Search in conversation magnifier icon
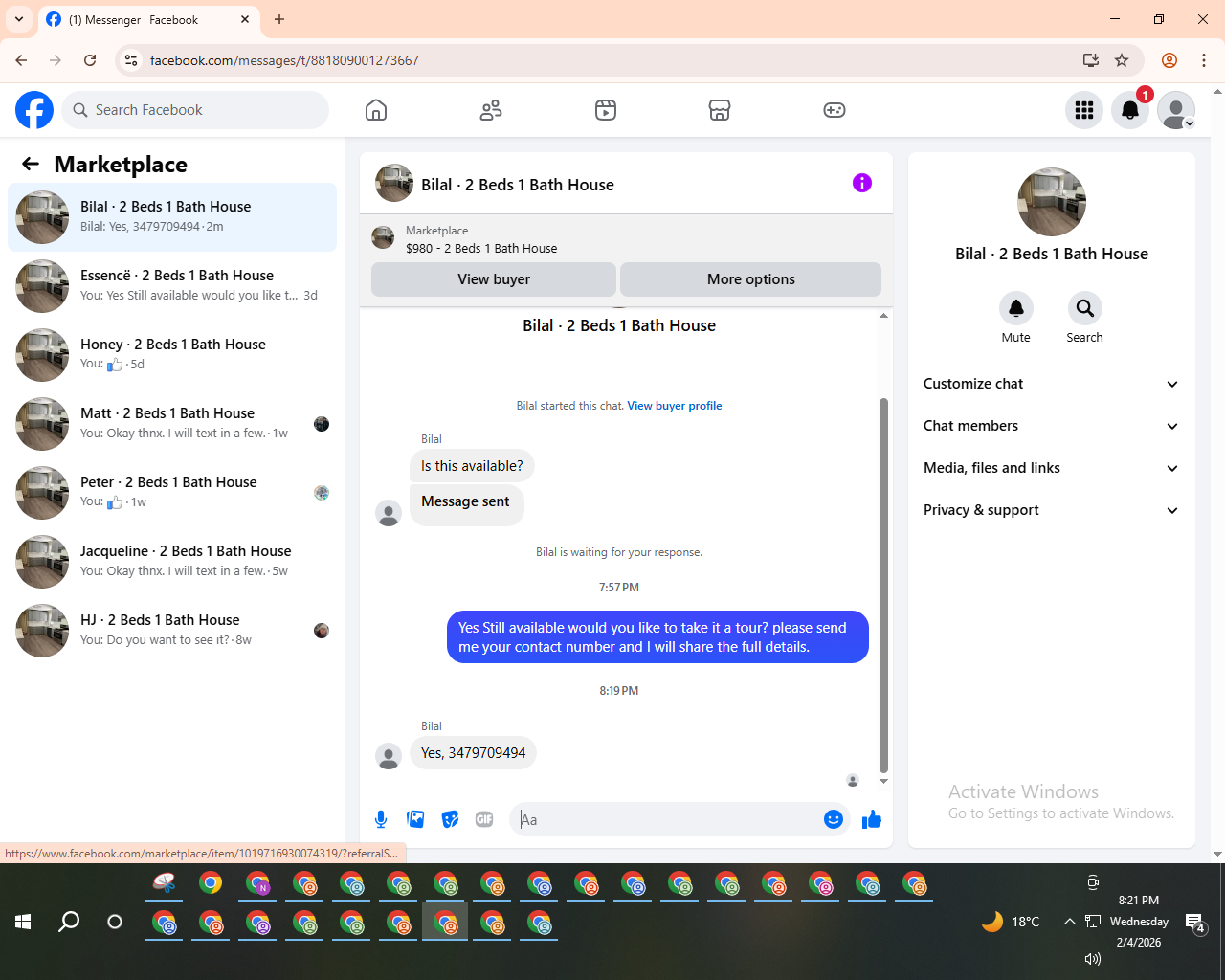 (1084, 308)
